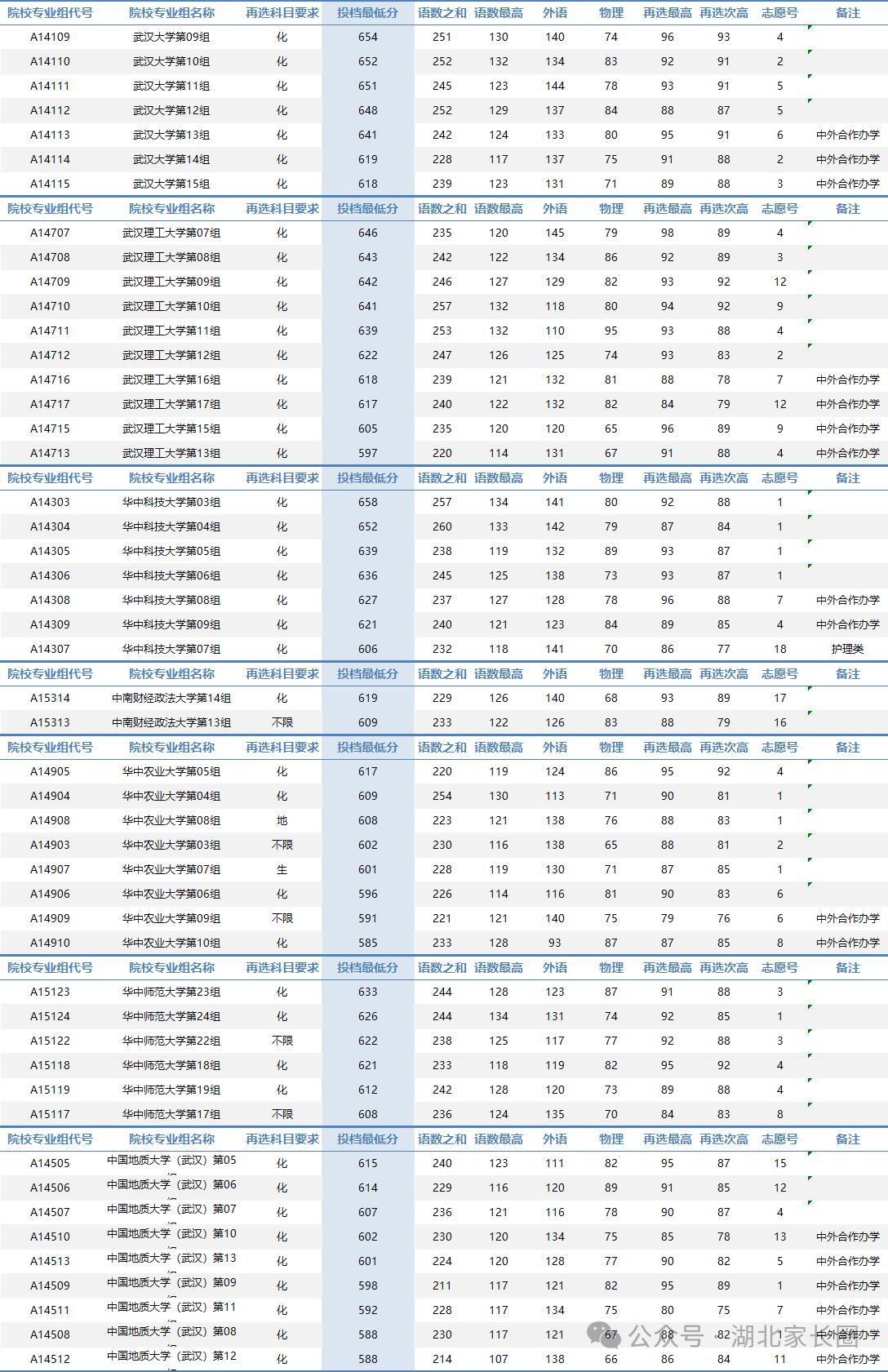Click 中外合作办学 remark in A14113 row

pos(847,135)
